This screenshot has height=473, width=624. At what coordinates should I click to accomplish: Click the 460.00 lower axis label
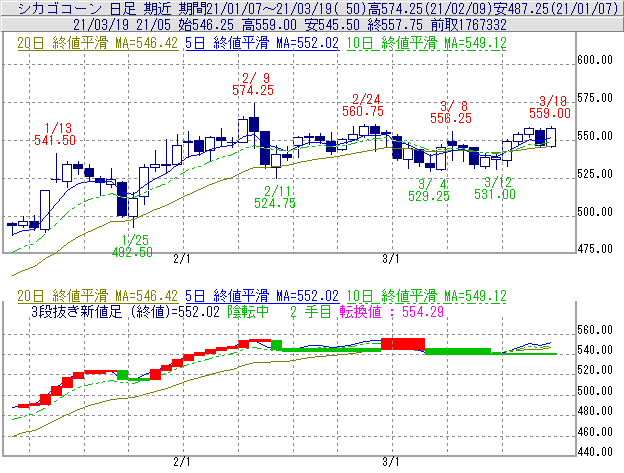coord(595,432)
